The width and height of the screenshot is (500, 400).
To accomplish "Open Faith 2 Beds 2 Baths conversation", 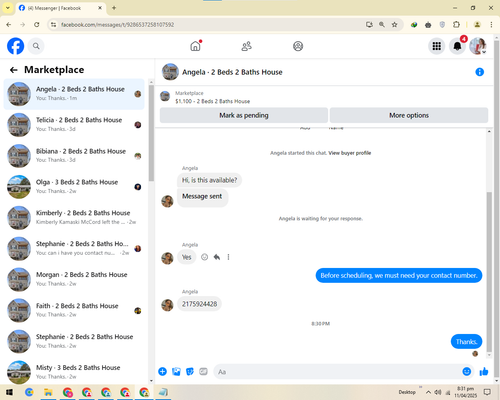I will (74, 310).
